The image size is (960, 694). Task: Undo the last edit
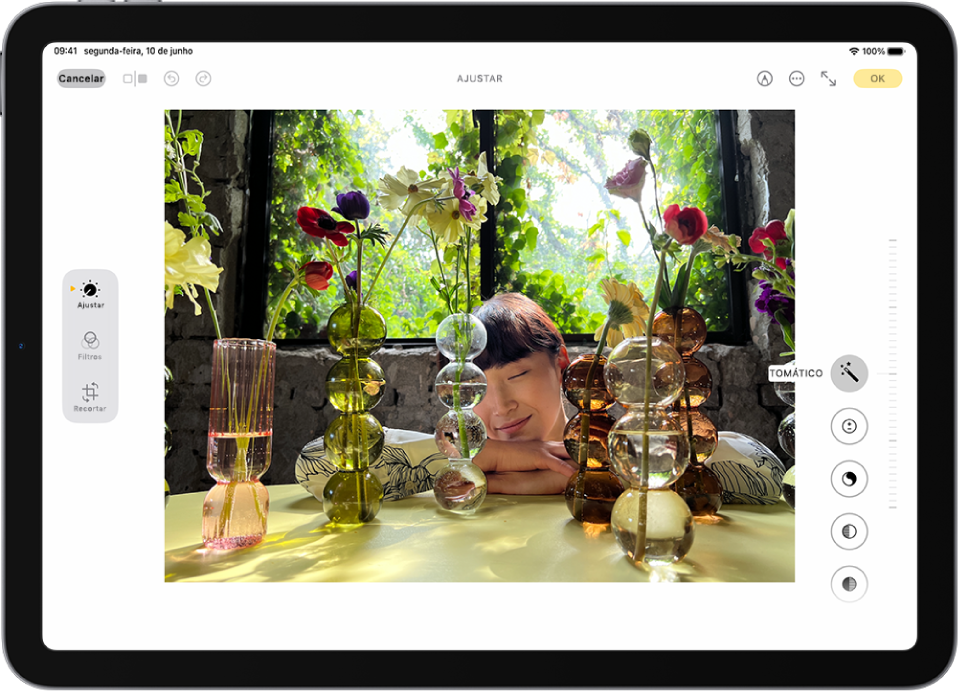tap(171, 78)
